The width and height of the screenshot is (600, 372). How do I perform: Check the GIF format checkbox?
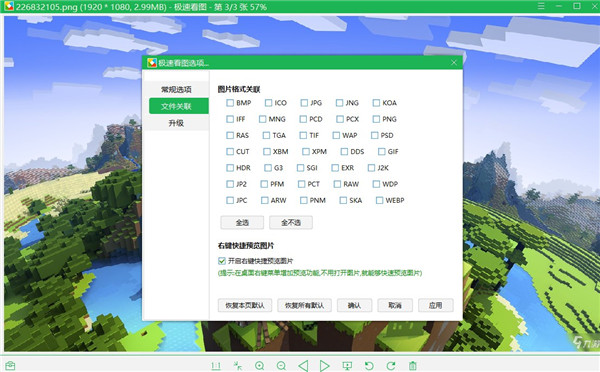(382, 152)
